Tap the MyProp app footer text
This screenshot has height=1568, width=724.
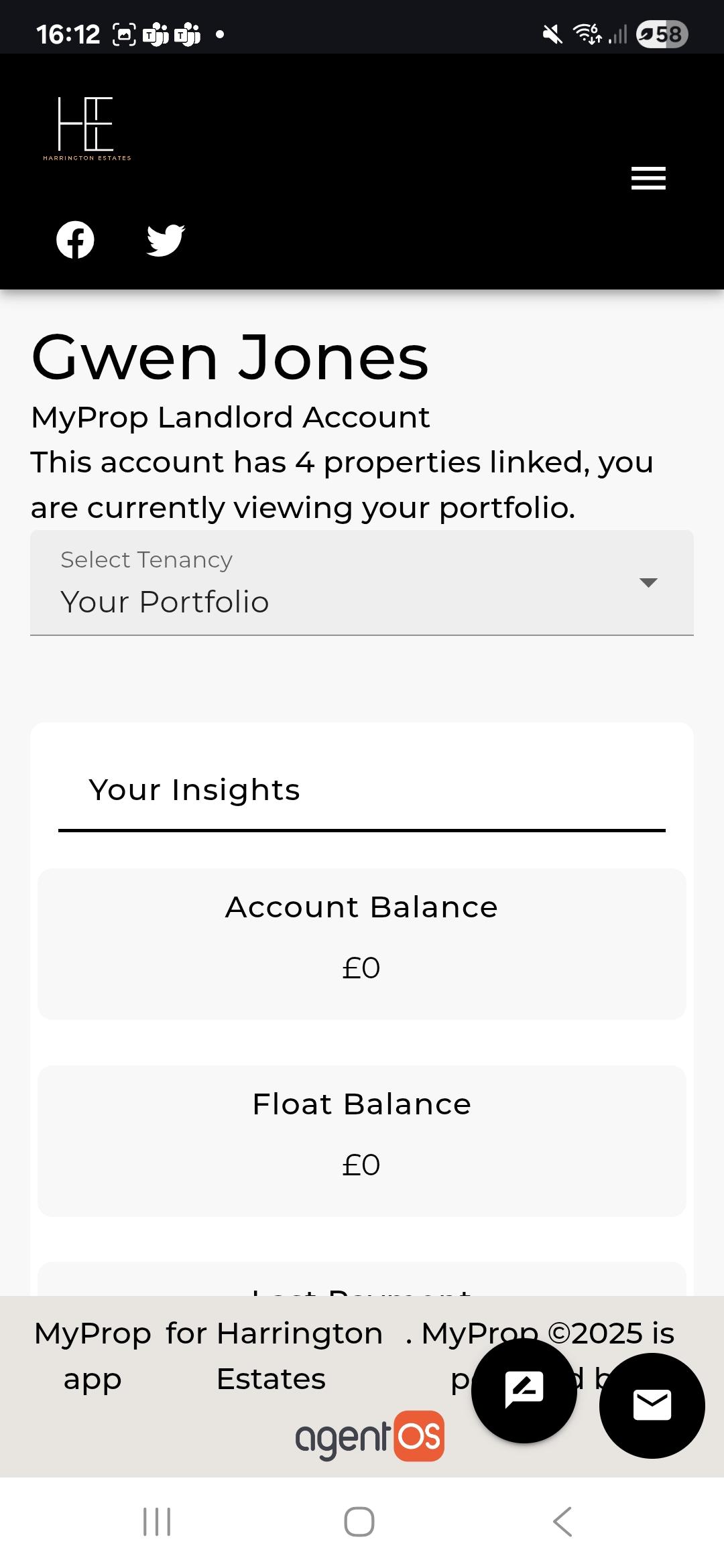coord(93,1356)
